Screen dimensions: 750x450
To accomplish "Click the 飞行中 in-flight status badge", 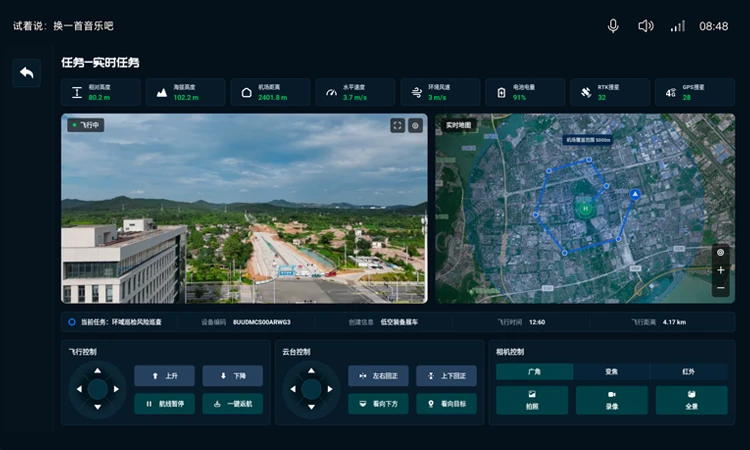I will coord(86,125).
